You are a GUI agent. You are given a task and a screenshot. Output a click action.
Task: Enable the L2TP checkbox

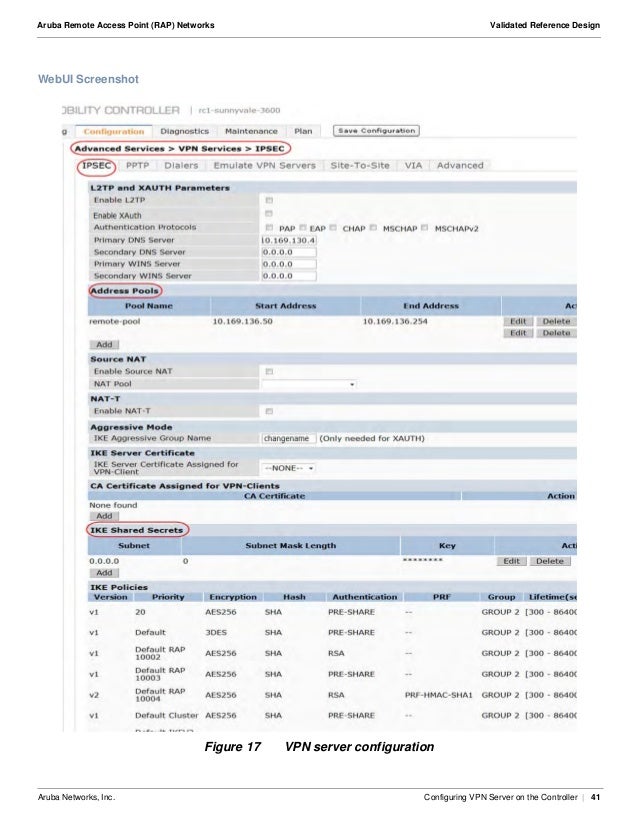click(x=269, y=200)
